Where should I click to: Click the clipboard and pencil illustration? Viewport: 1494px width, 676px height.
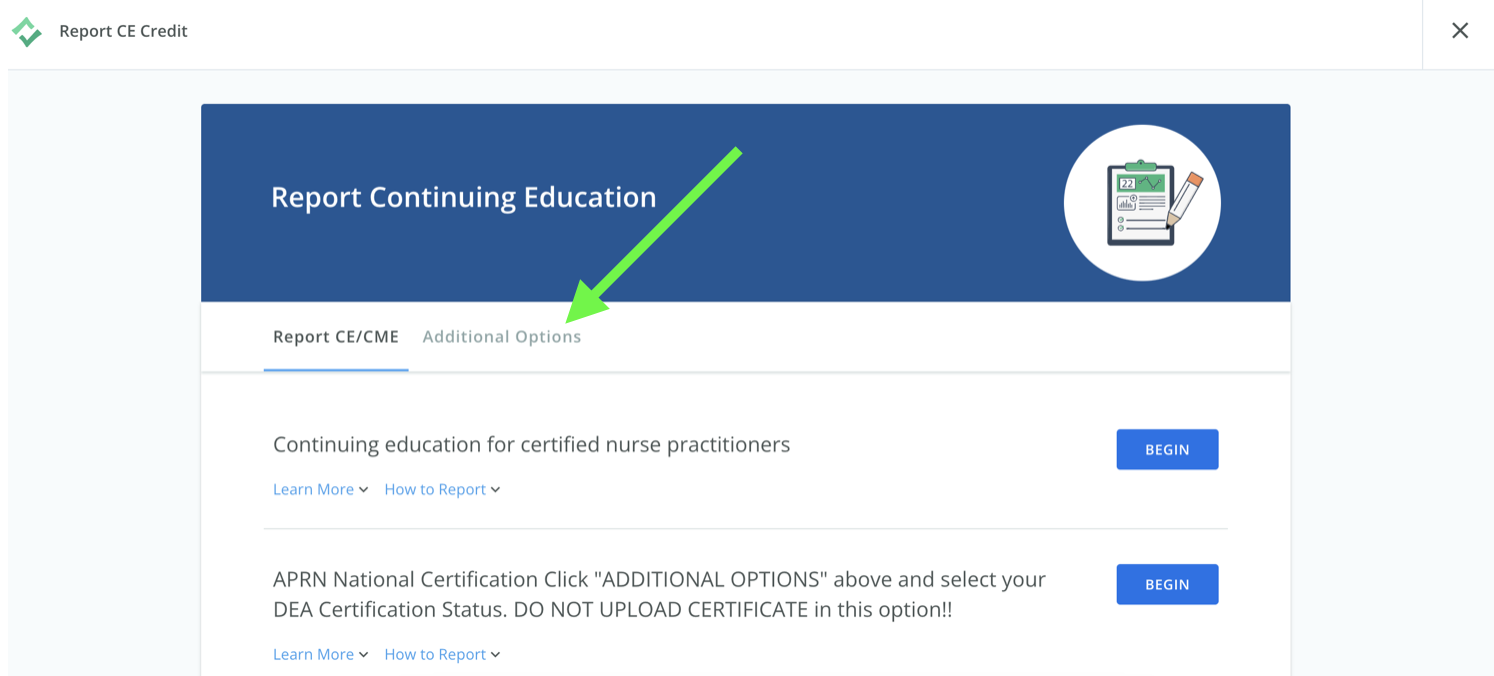1154,203
